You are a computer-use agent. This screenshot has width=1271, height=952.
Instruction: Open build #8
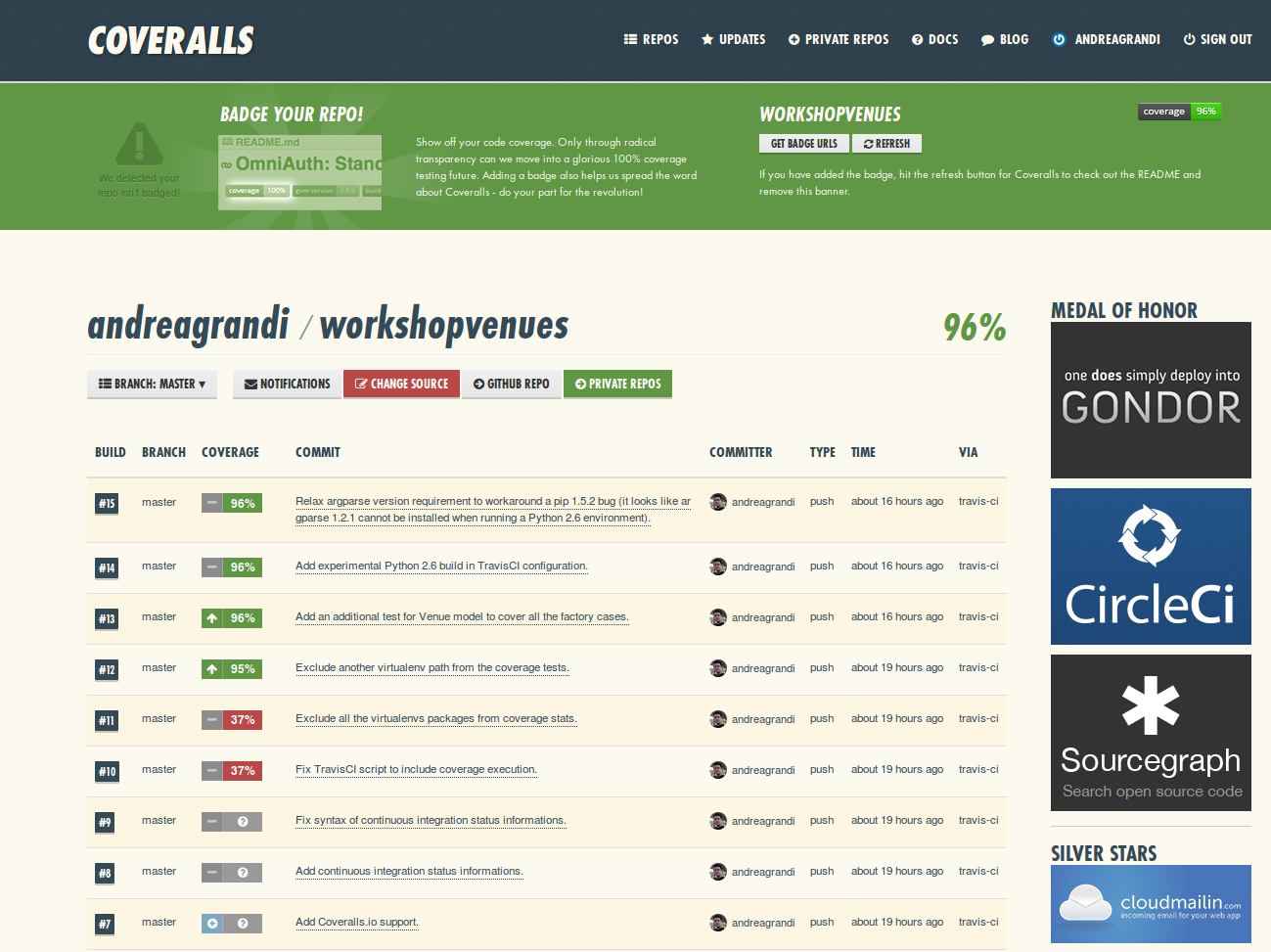105,873
